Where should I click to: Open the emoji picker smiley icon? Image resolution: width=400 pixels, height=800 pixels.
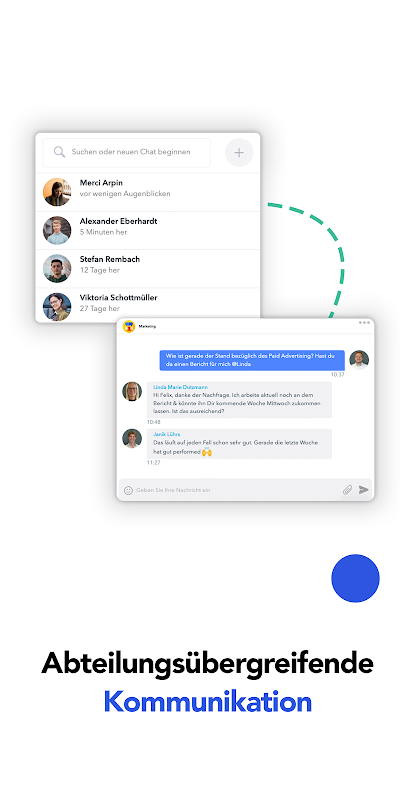click(x=129, y=490)
